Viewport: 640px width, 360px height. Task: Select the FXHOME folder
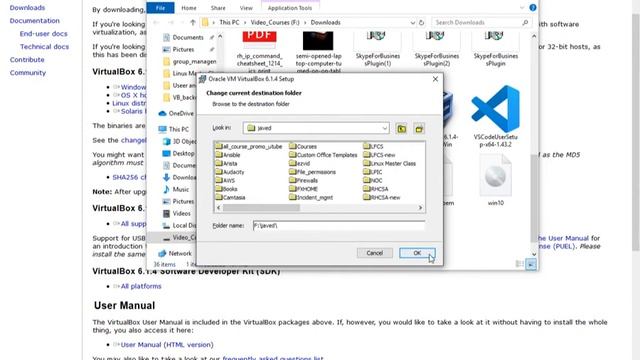point(303,189)
